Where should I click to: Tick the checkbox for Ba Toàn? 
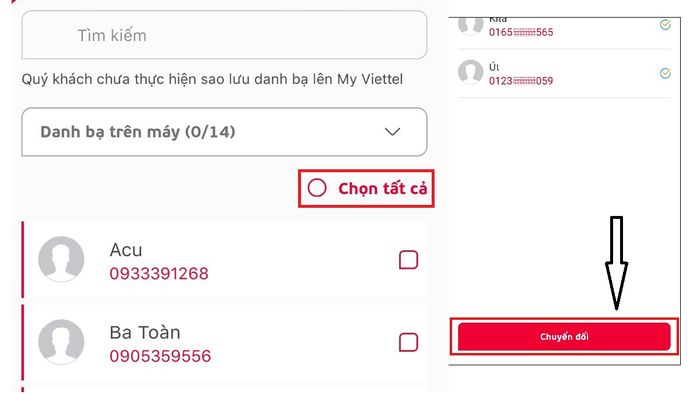pyautogui.click(x=408, y=343)
